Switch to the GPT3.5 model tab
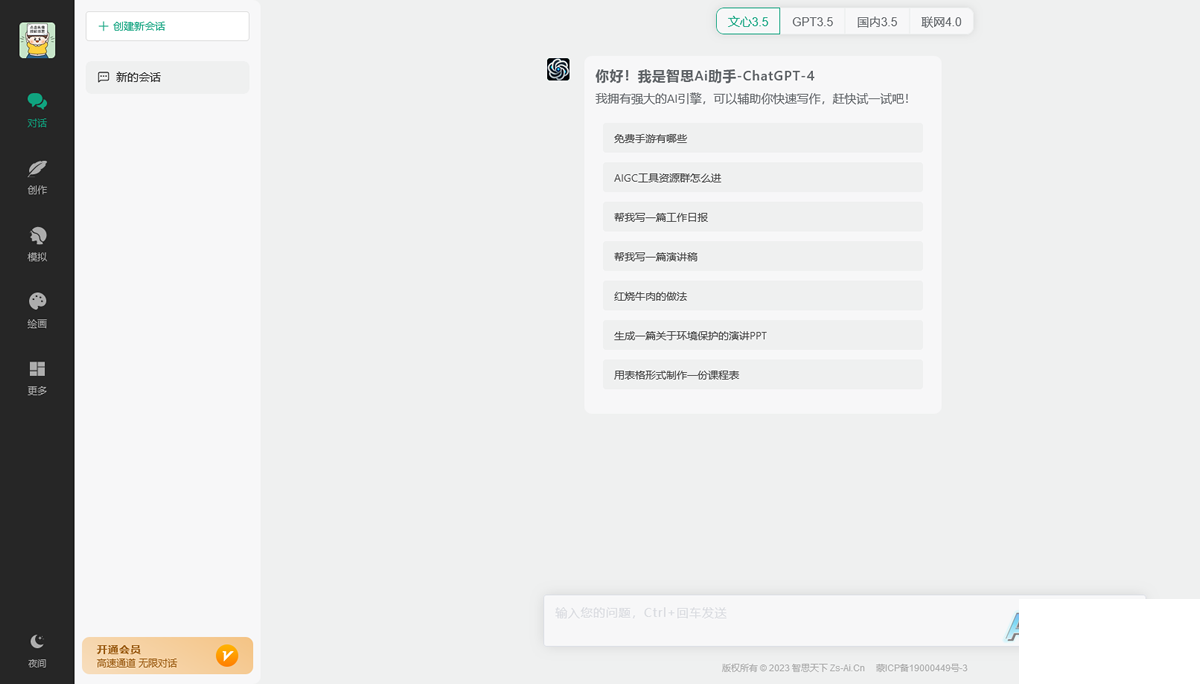1200x684 pixels. (x=812, y=21)
